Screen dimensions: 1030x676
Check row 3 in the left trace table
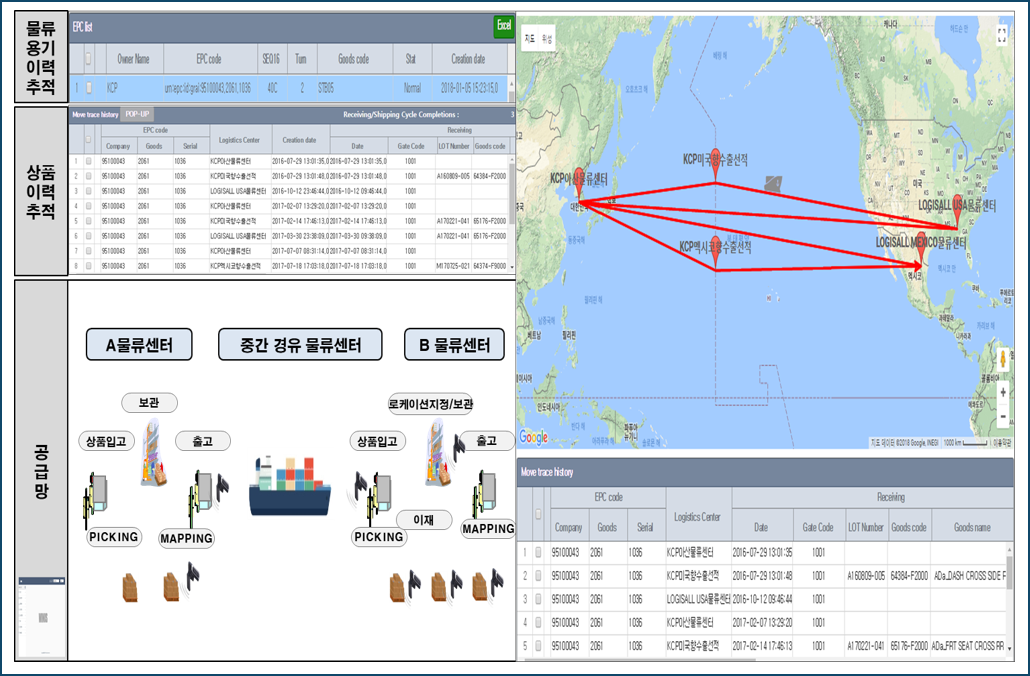[x=89, y=191]
